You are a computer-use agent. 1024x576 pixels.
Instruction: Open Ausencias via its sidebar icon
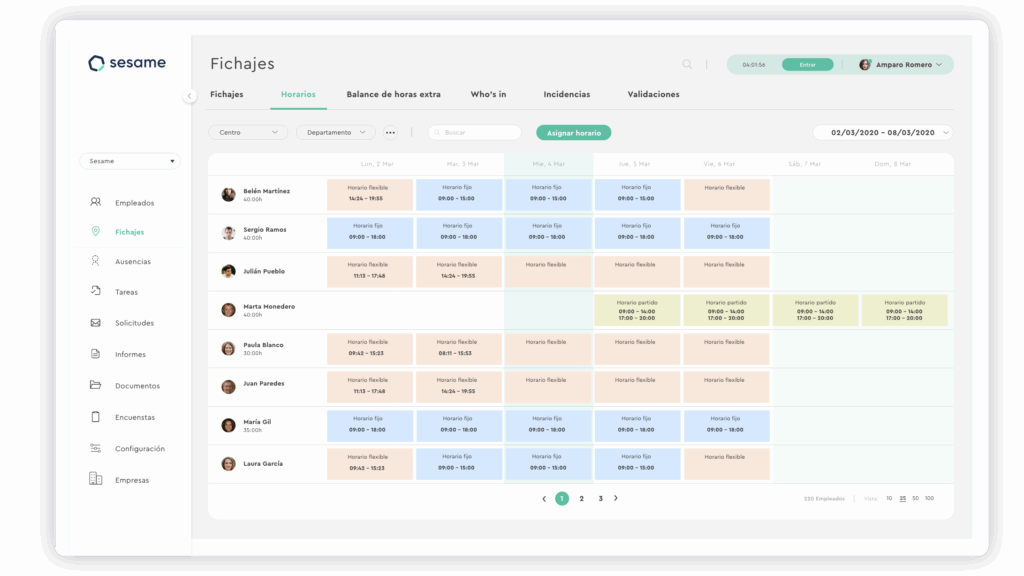pos(96,261)
